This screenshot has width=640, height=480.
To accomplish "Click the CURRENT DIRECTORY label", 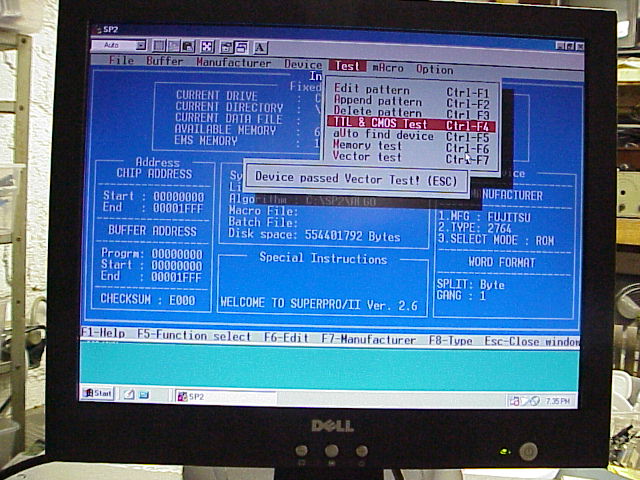I will click(x=229, y=107).
